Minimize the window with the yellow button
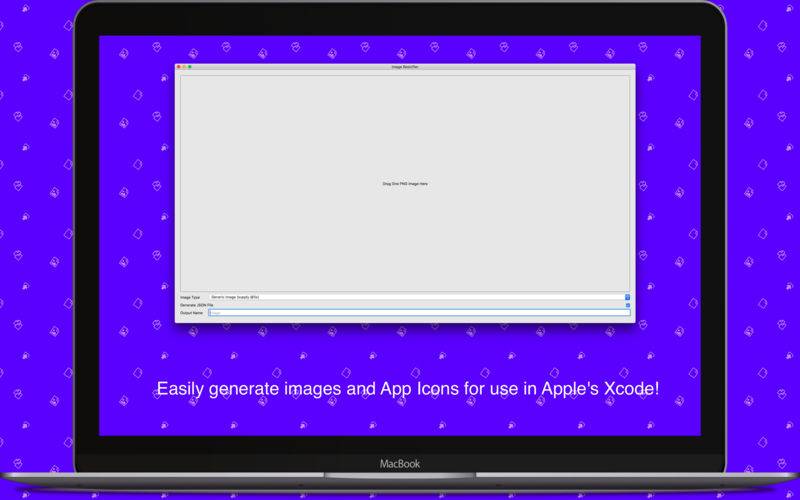This screenshot has width=800, height=500. 184,67
